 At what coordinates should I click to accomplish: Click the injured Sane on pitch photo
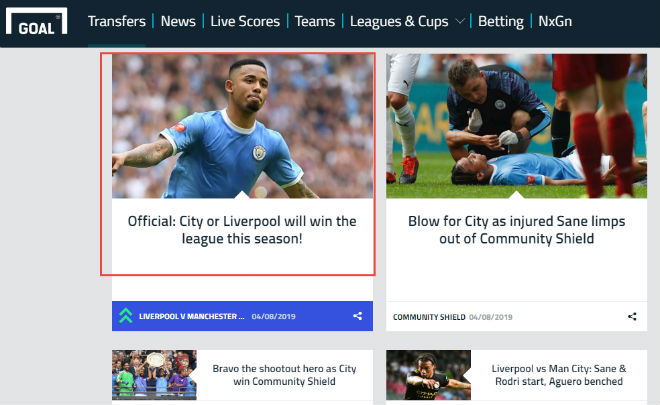click(x=516, y=126)
